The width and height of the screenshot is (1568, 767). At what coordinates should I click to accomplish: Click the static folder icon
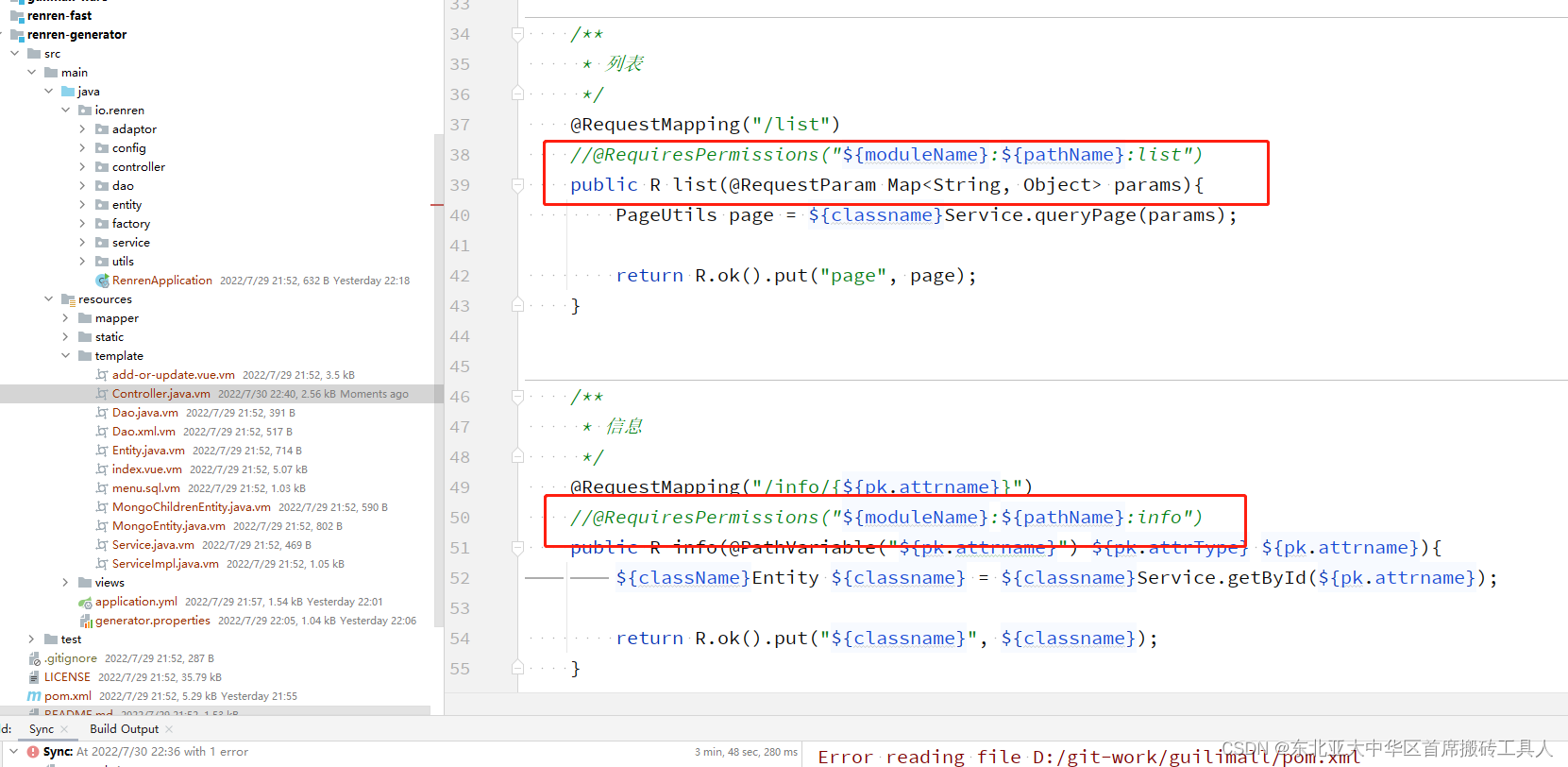[x=85, y=337]
